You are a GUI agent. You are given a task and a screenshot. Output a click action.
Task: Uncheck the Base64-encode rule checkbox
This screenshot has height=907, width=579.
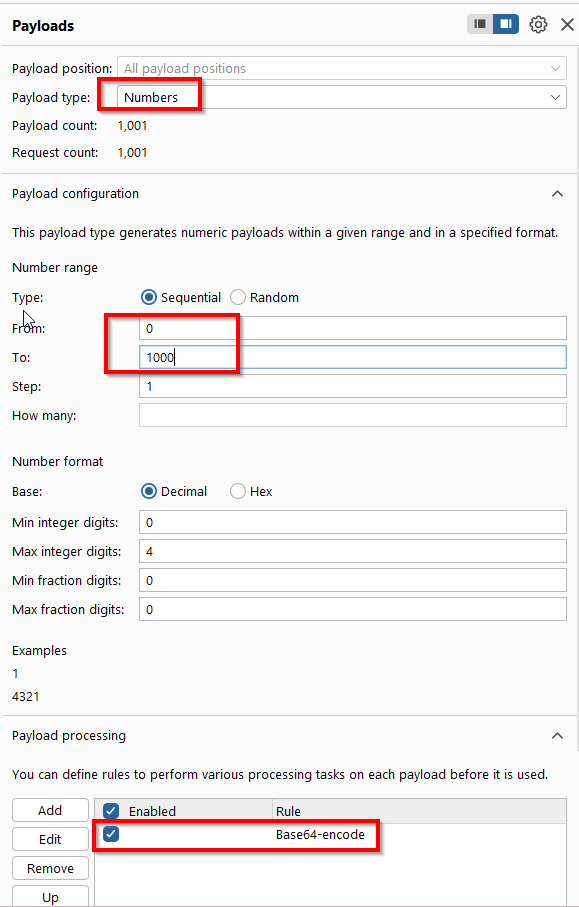[110, 834]
